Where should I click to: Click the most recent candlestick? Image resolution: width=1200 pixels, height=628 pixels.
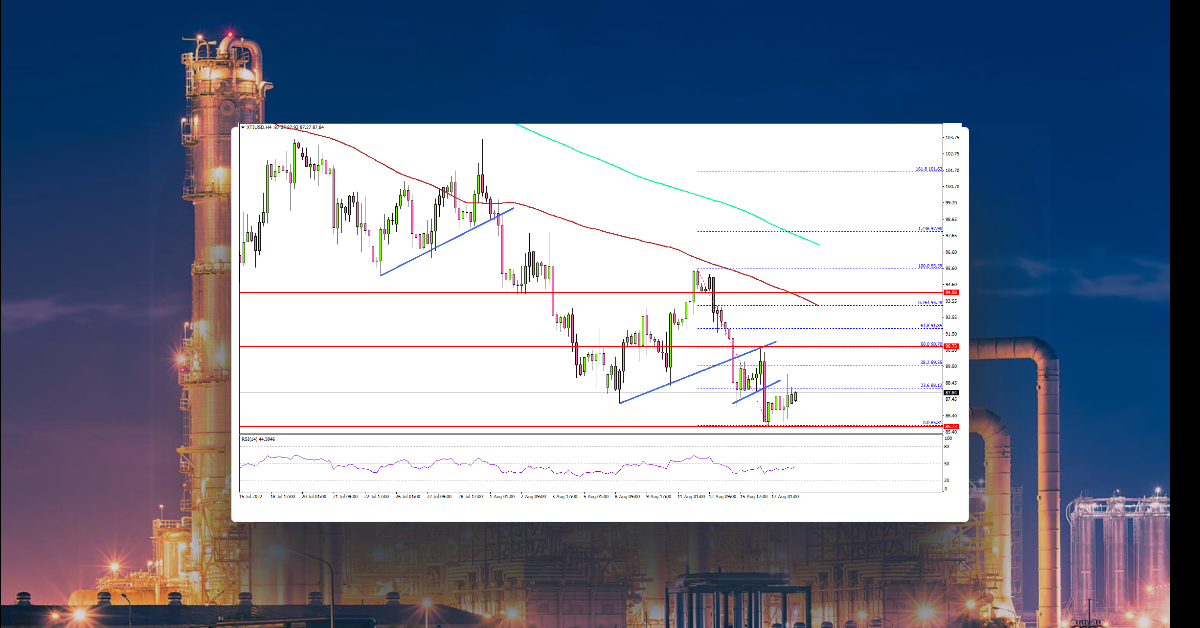tap(795, 397)
